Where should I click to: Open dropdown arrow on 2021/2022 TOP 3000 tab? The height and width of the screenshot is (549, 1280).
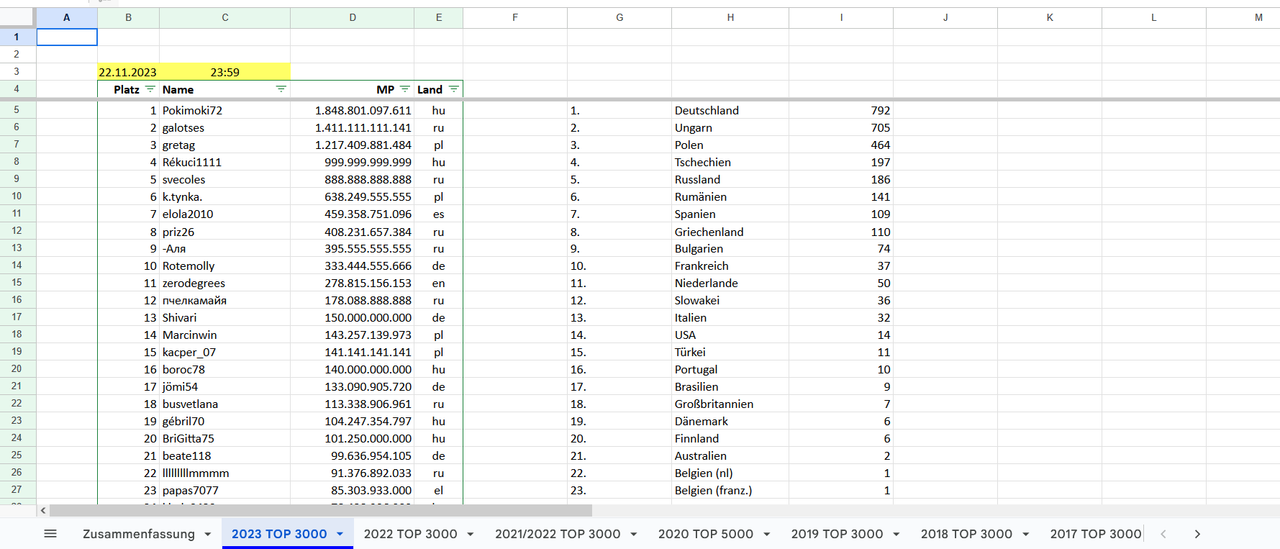(x=634, y=534)
